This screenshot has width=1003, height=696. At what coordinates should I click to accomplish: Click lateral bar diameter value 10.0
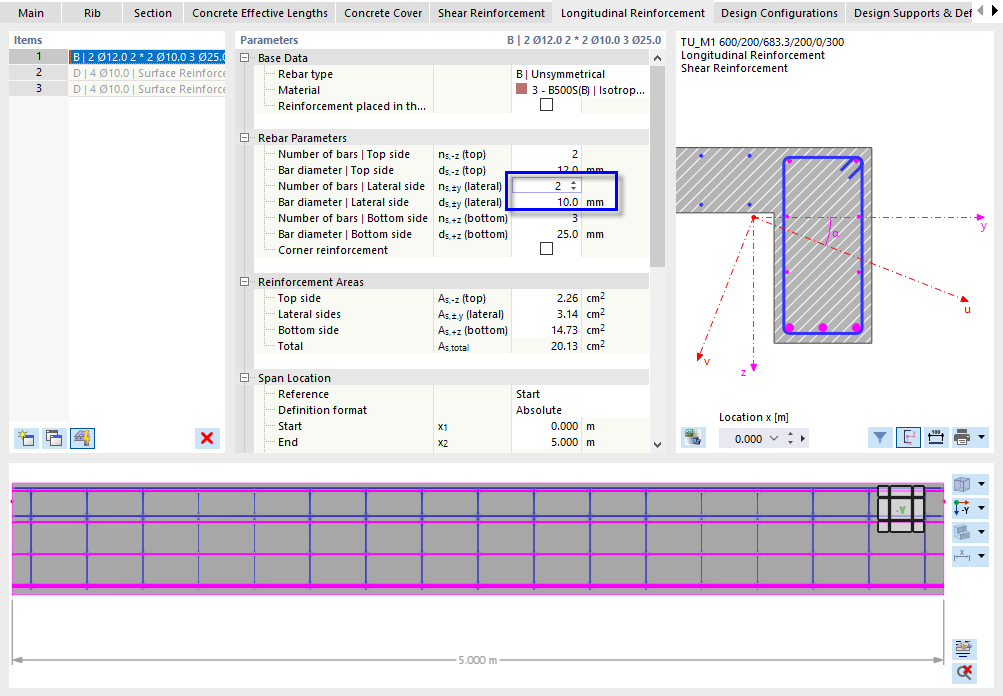[x=567, y=202]
